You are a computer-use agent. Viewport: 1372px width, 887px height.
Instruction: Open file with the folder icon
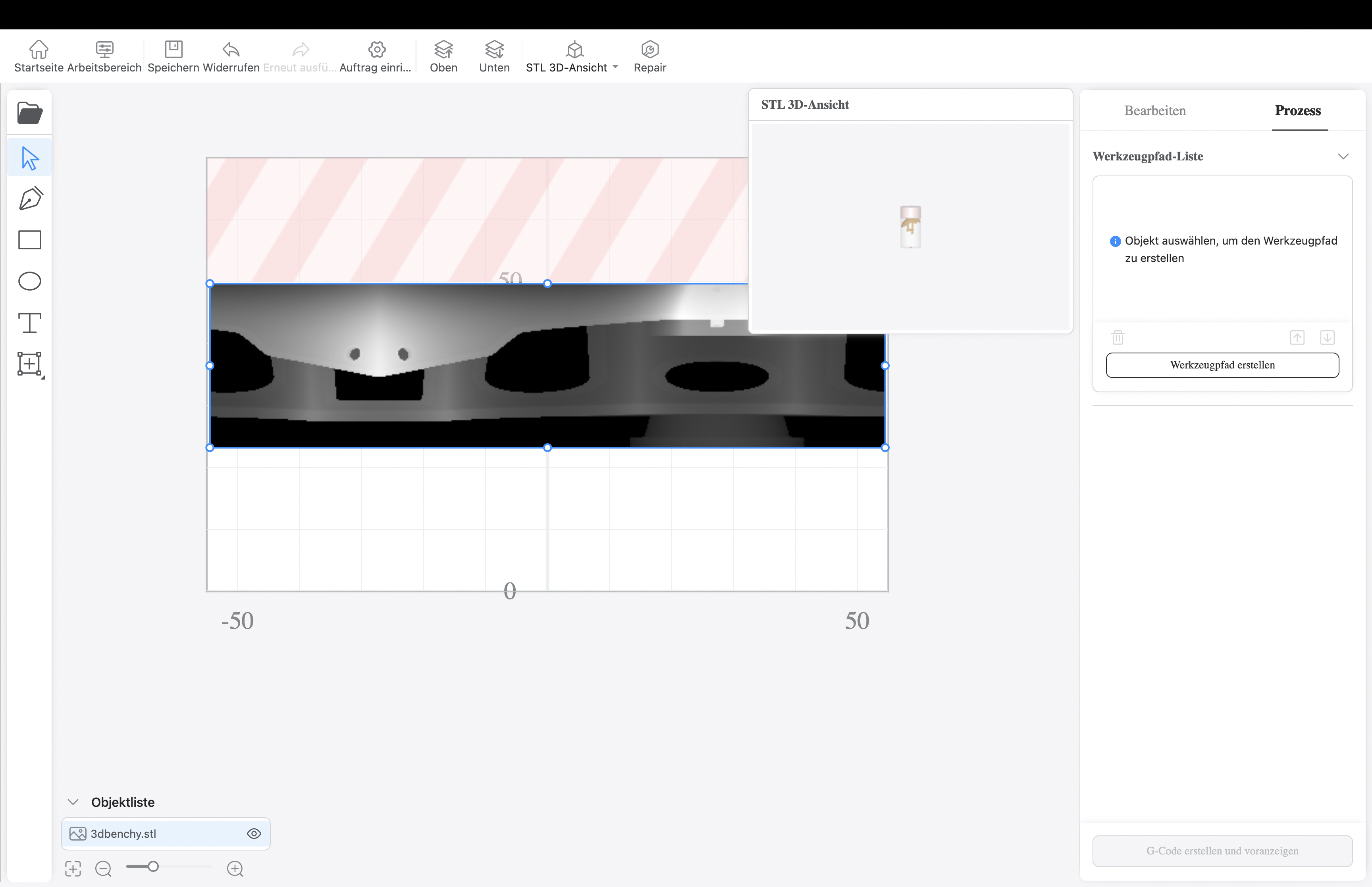click(29, 113)
